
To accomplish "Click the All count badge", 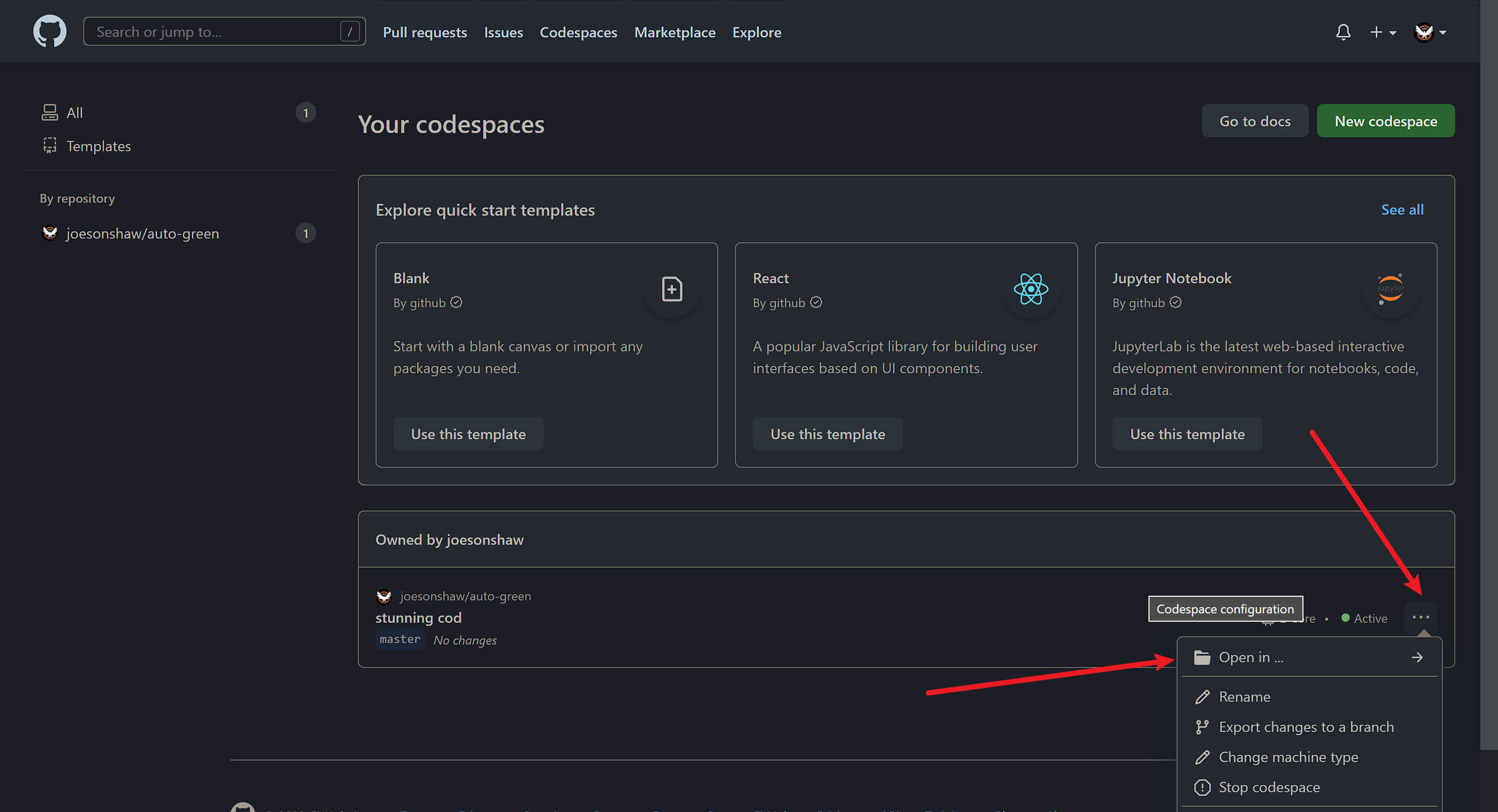I will pos(305,112).
